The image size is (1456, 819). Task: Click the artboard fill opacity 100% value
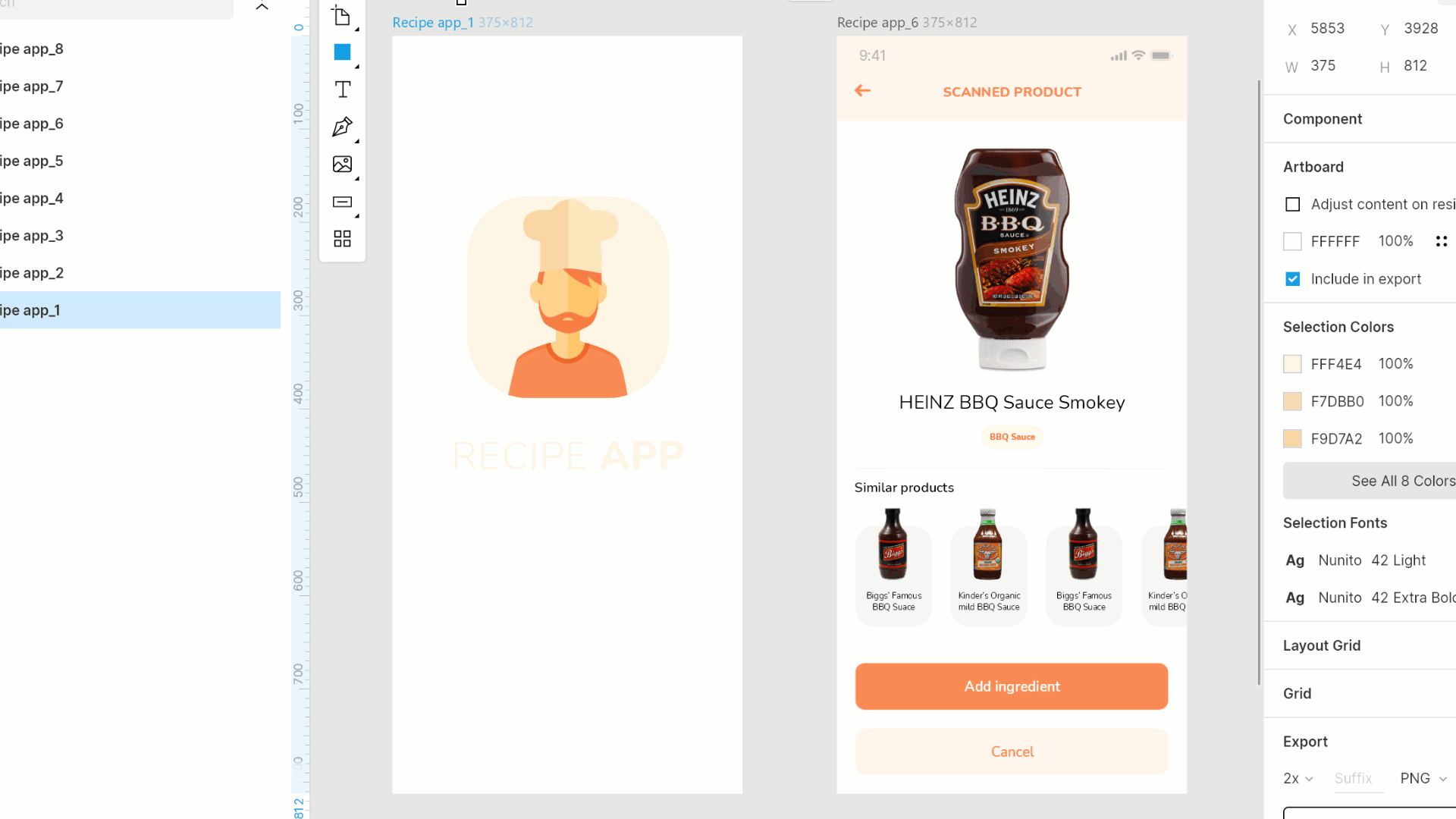pyautogui.click(x=1395, y=241)
